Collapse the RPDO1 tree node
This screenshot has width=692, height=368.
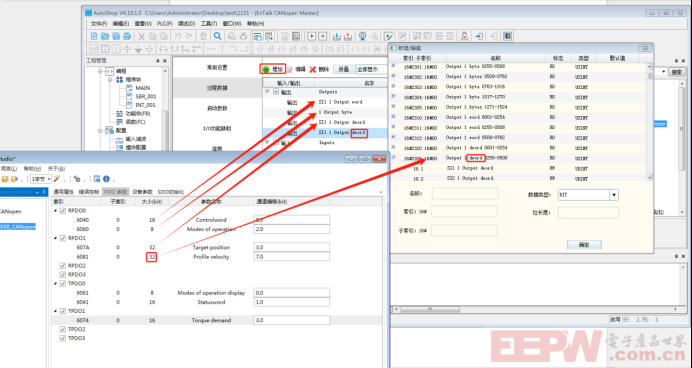(56, 238)
